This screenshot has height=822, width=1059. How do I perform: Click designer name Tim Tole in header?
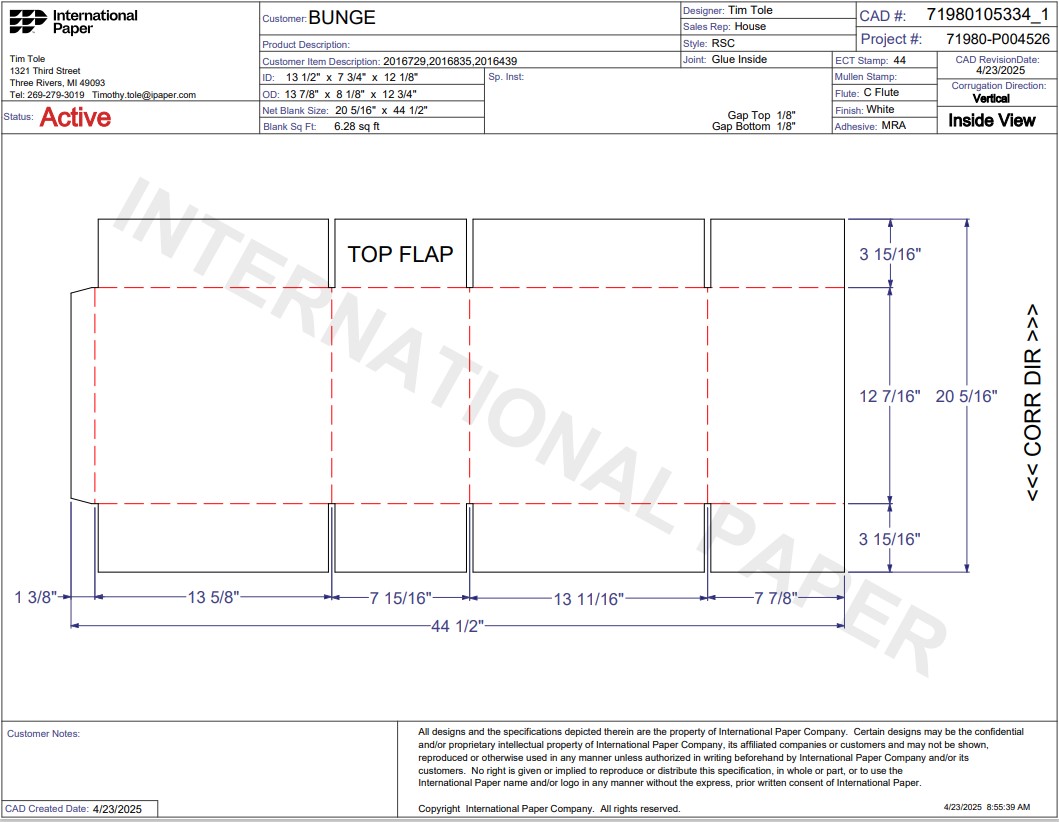(750, 10)
